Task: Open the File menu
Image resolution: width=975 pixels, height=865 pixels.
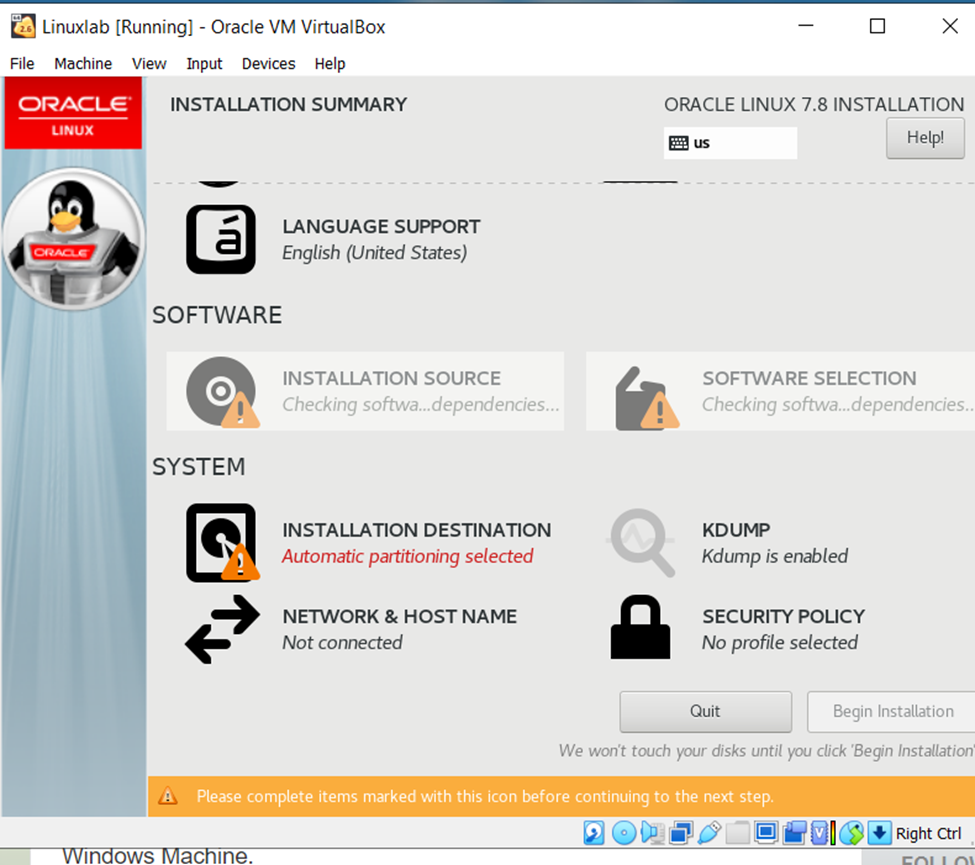Action: tap(22, 63)
